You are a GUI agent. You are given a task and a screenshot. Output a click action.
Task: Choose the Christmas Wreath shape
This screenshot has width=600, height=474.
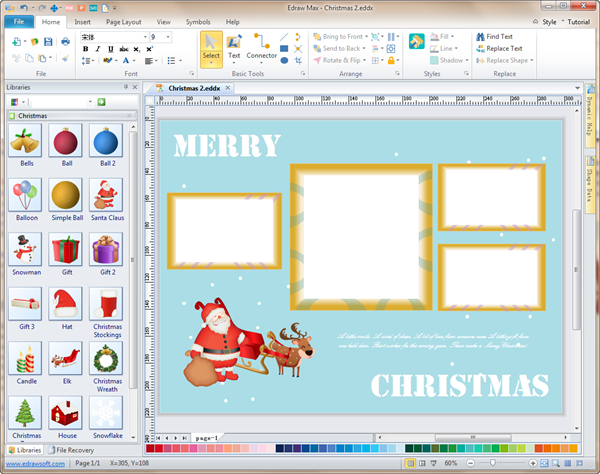click(x=106, y=358)
